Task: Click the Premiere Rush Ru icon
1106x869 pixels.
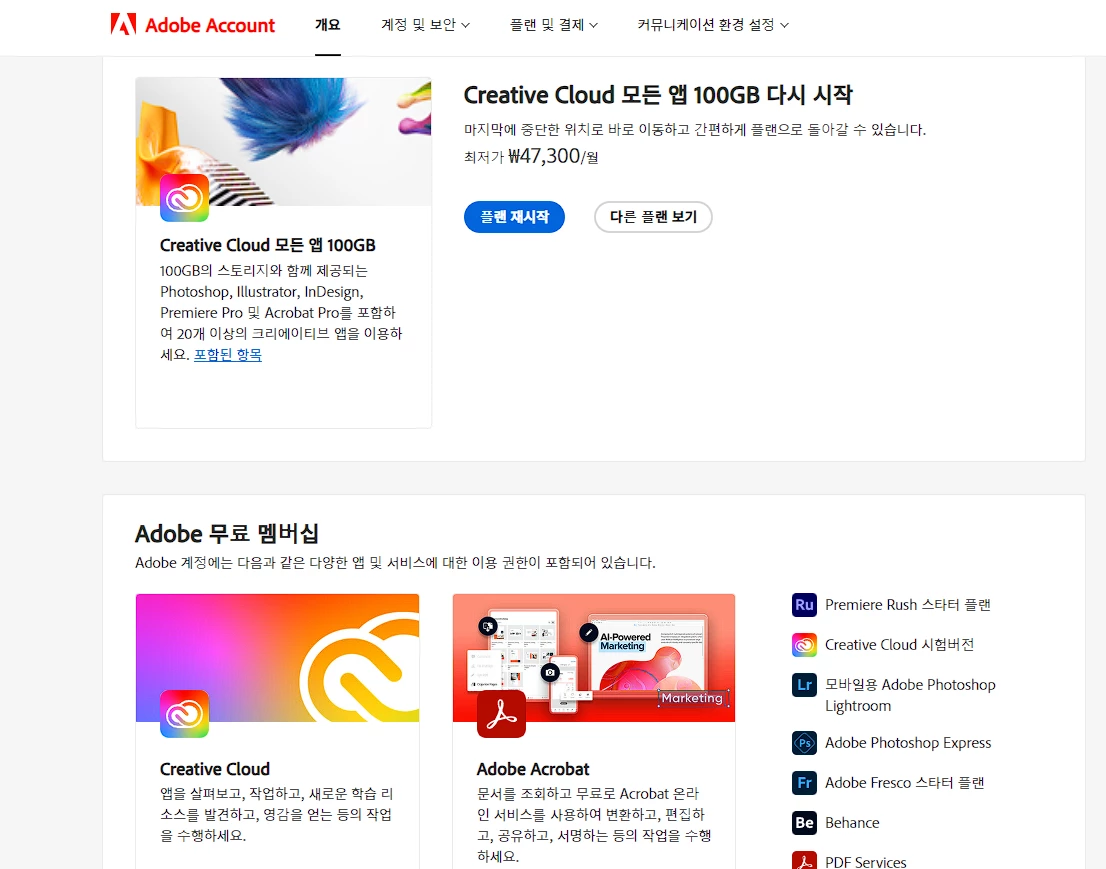Action: tap(804, 605)
